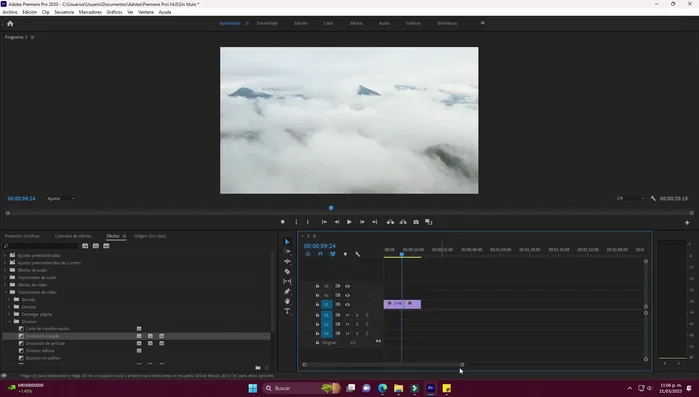Open playback resolution 1/4 dropdown
Viewport: 699px width, 397px height.
pos(630,198)
